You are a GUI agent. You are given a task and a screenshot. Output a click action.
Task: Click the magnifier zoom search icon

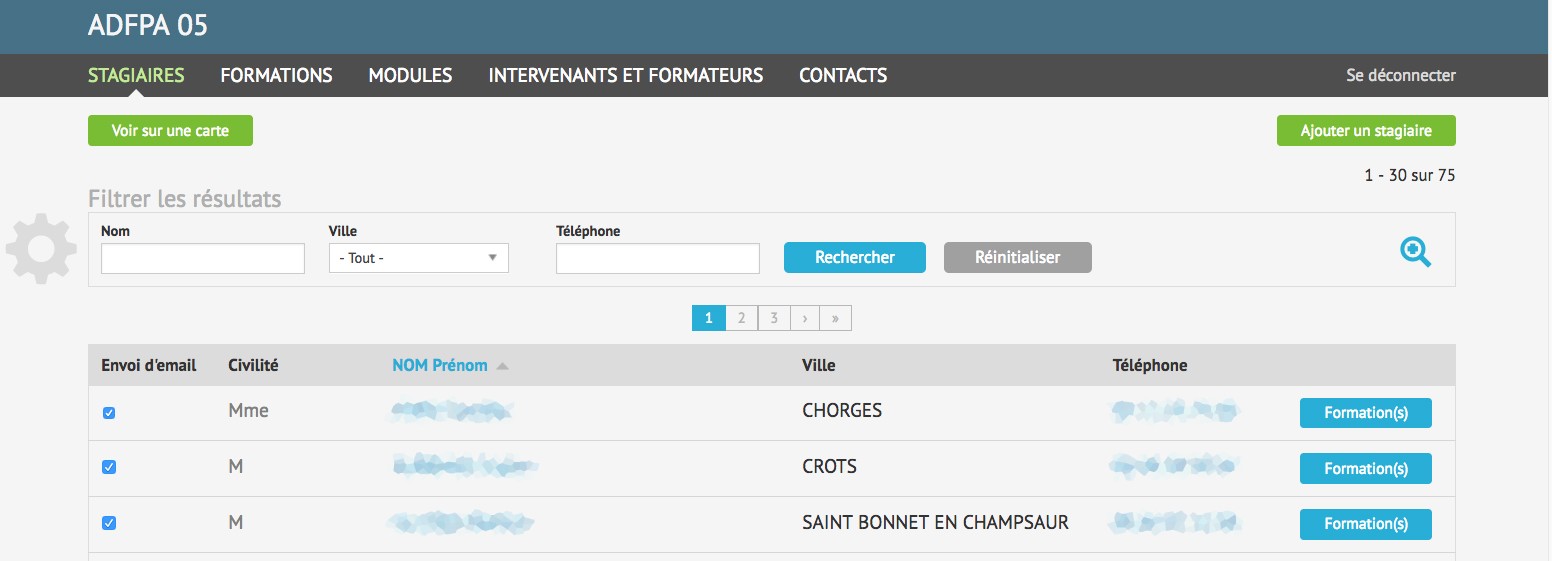tap(1415, 252)
